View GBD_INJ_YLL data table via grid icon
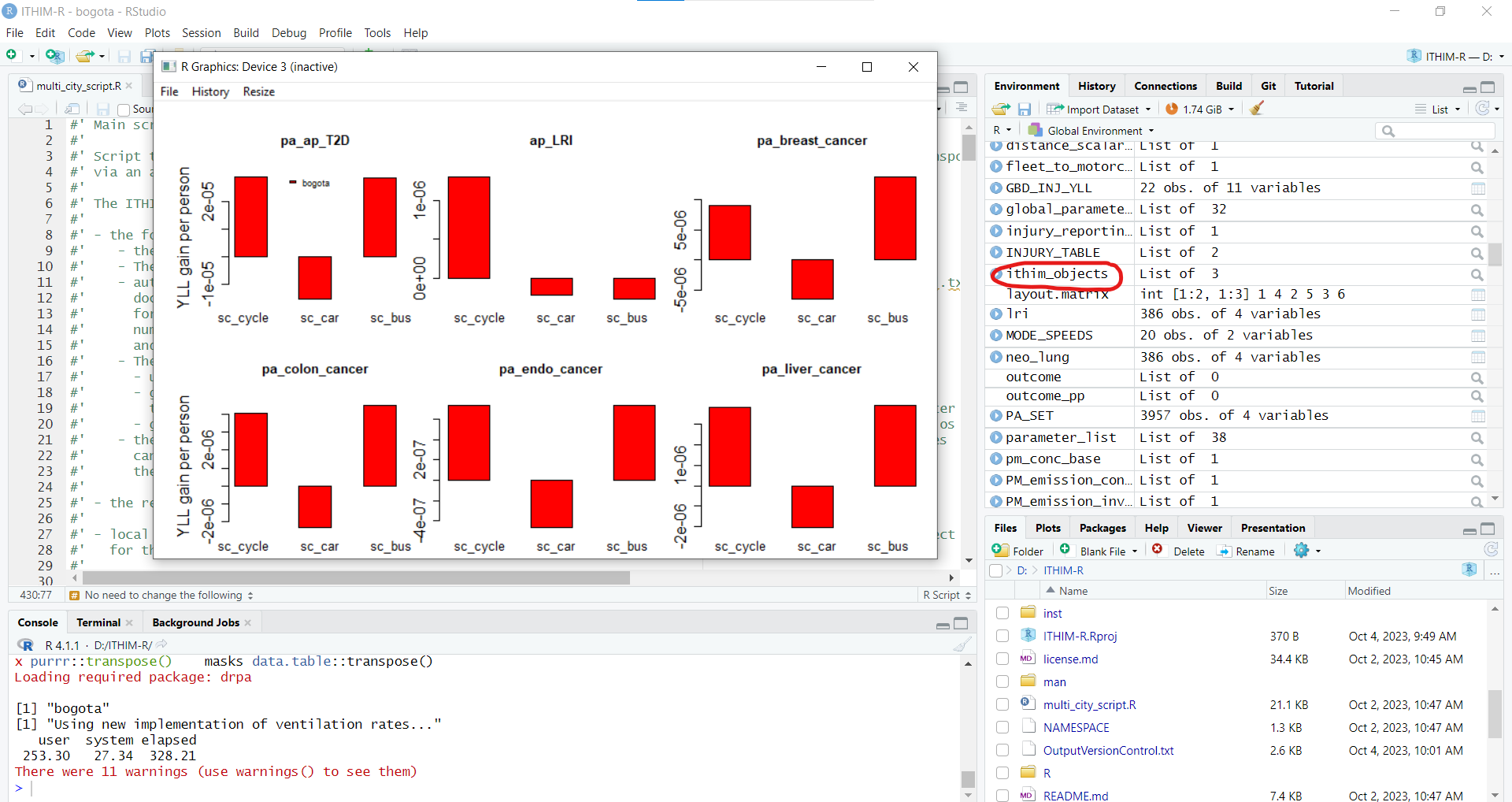The height and width of the screenshot is (802, 1512). [1477, 188]
